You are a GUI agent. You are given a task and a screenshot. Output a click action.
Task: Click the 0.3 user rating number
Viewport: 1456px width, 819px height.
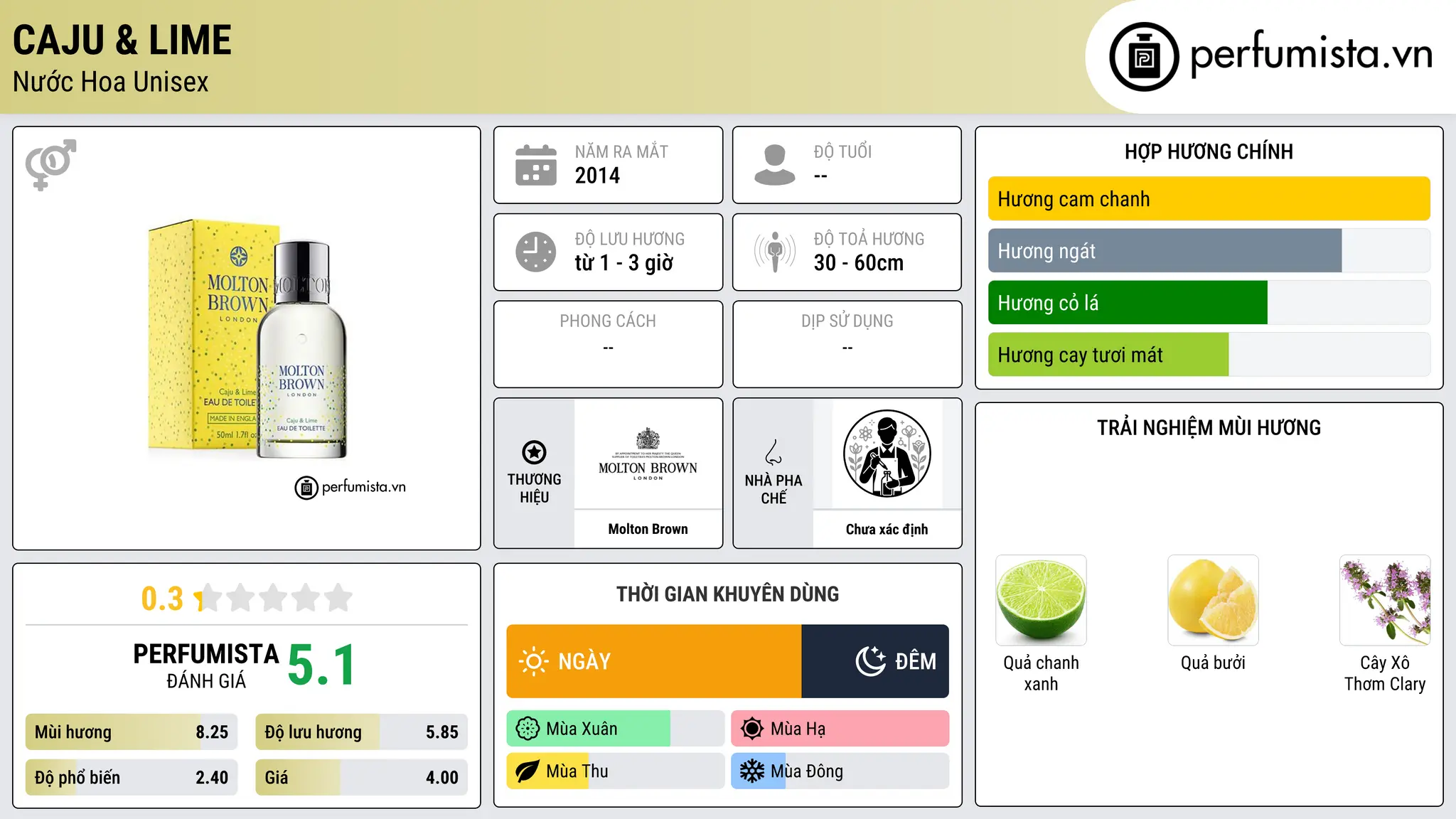[162, 599]
